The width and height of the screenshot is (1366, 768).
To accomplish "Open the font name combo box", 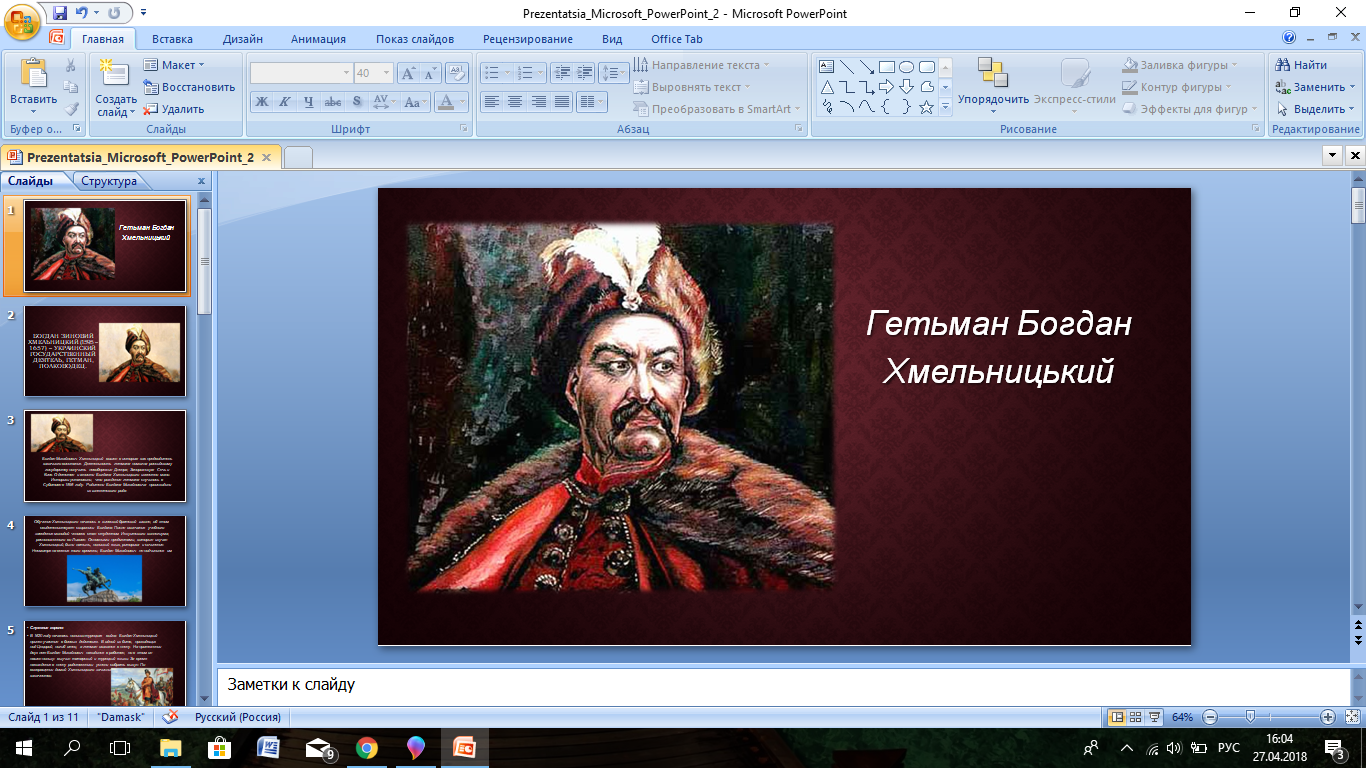I will (301, 73).
